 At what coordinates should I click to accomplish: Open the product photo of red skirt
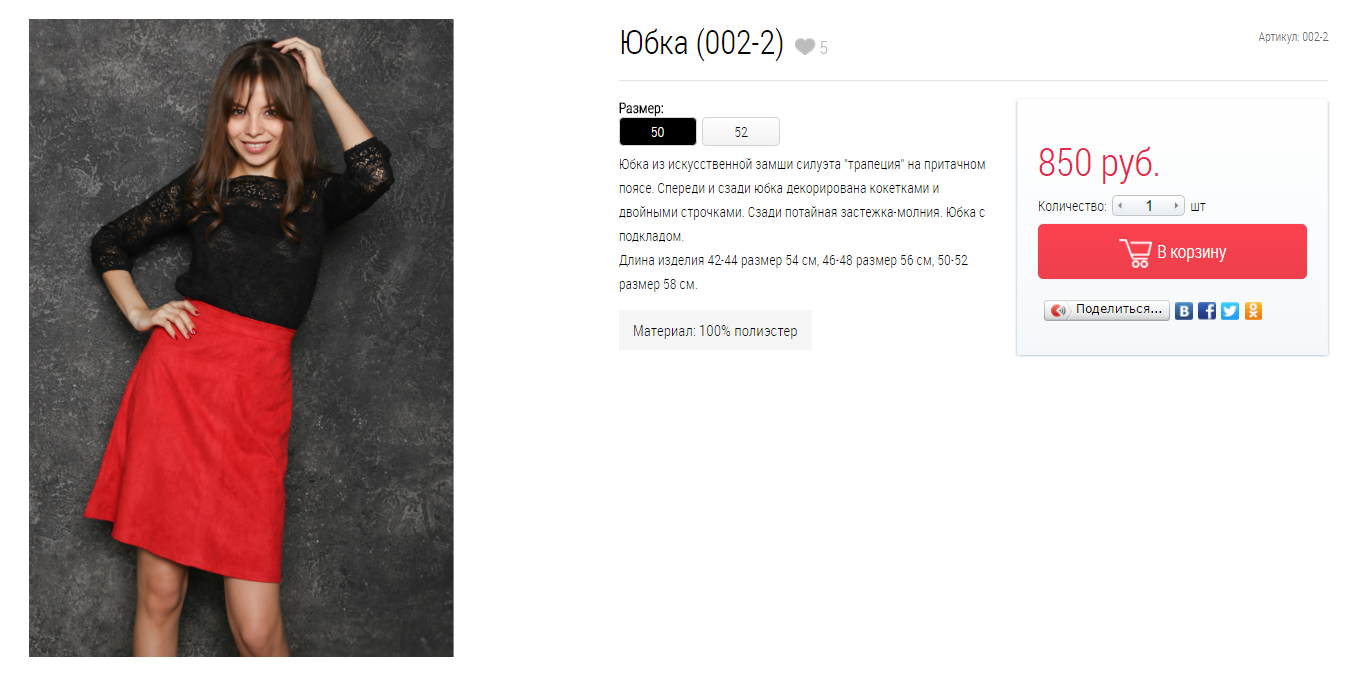click(x=241, y=338)
